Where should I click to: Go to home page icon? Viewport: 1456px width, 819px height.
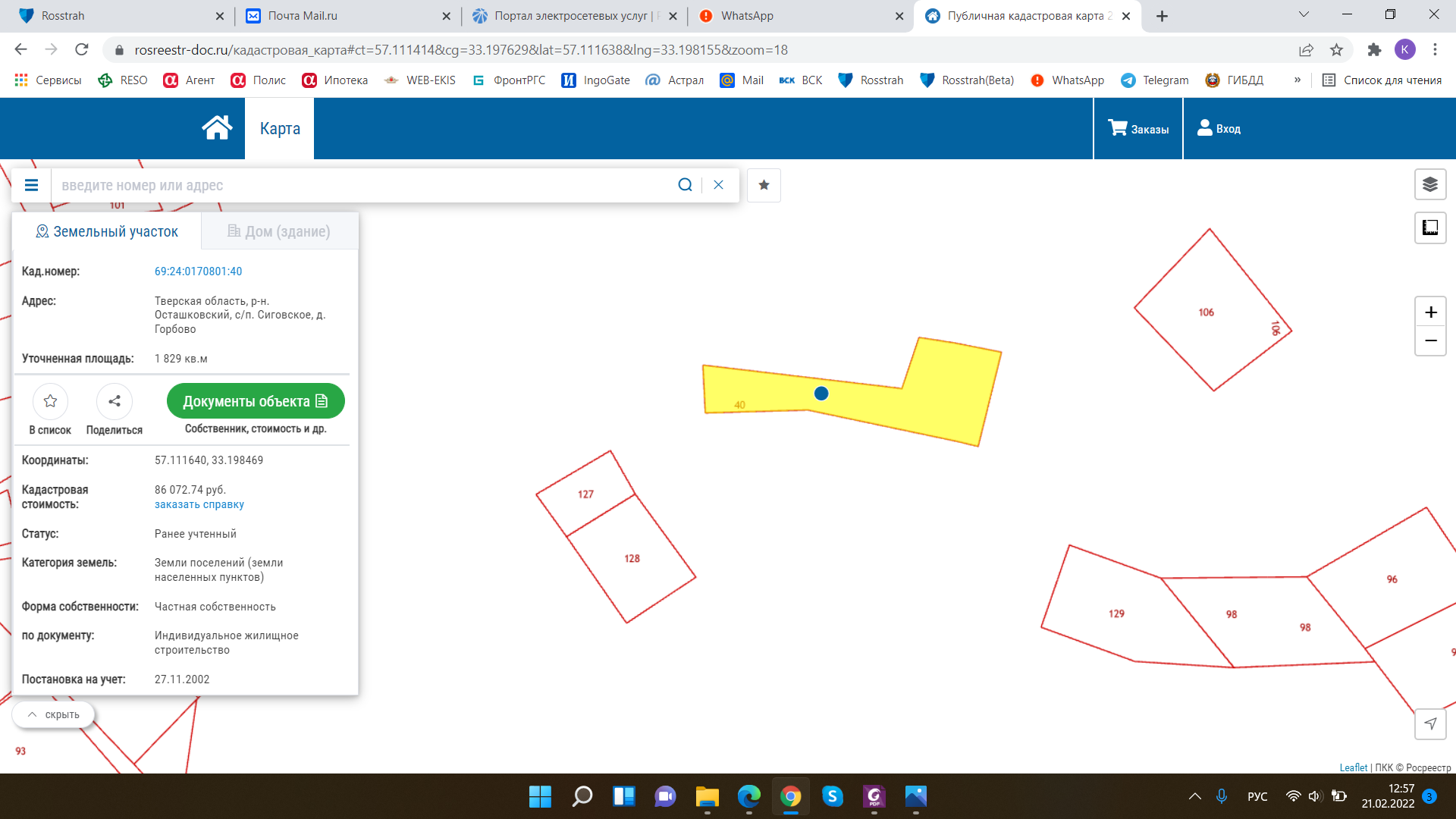point(217,128)
